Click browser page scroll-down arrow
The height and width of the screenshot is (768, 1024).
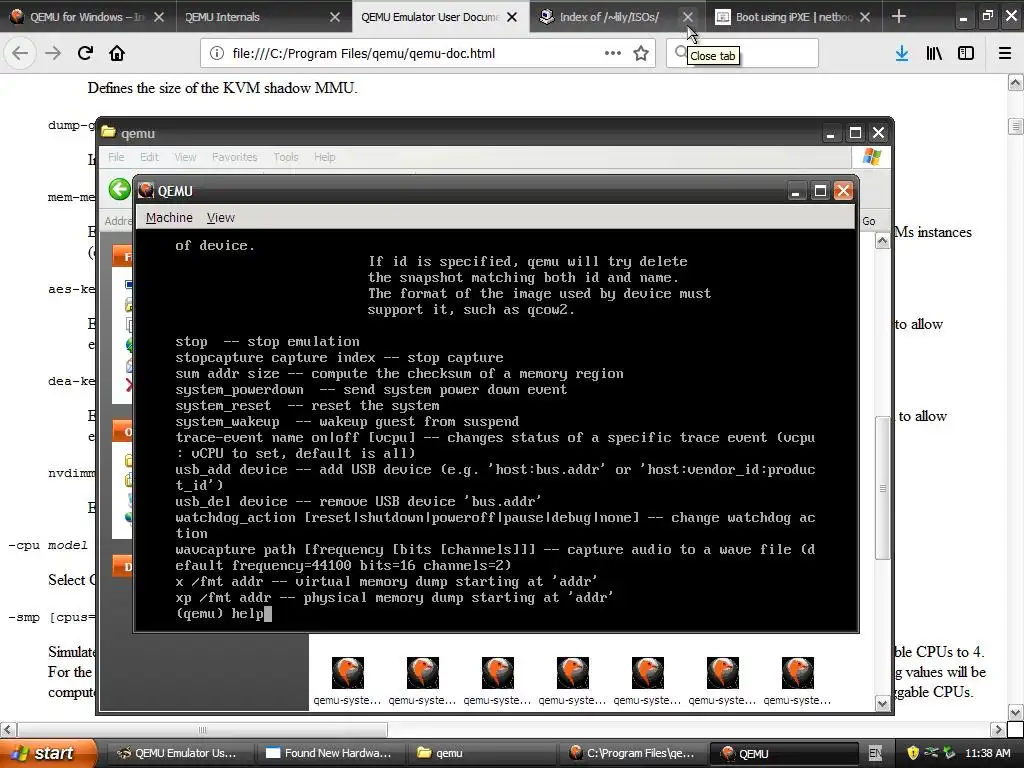pos(1016,712)
